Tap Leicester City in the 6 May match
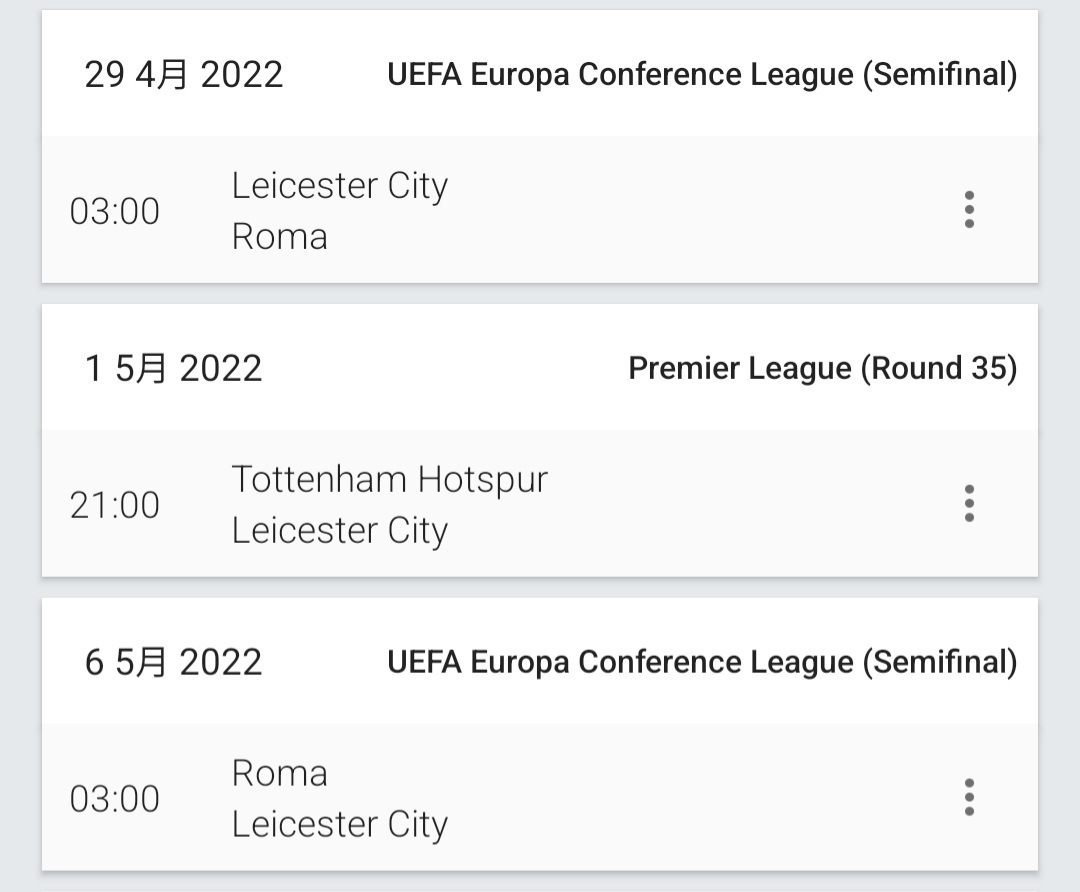This screenshot has height=892, width=1080. pyautogui.click(x=340, y=824)
